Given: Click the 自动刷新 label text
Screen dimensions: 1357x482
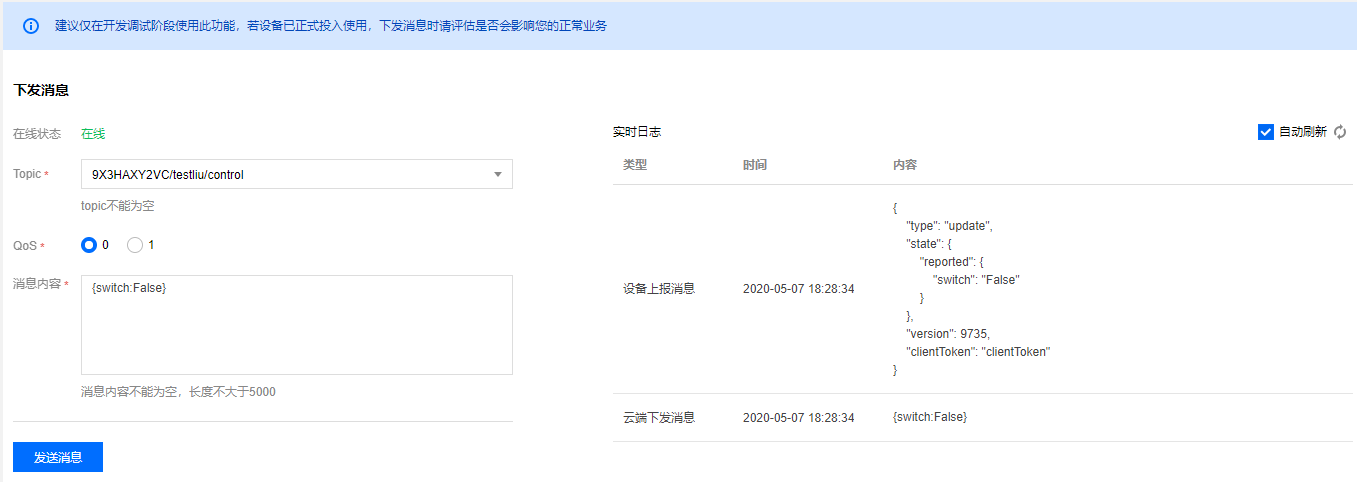Looking at the screenshot, I should point(1303,132).
